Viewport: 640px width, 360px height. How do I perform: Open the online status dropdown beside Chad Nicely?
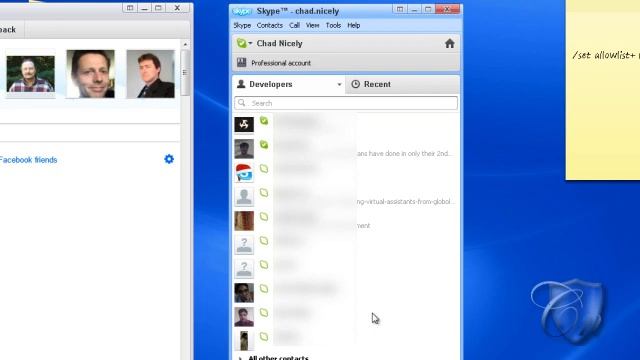pos(250,43)
